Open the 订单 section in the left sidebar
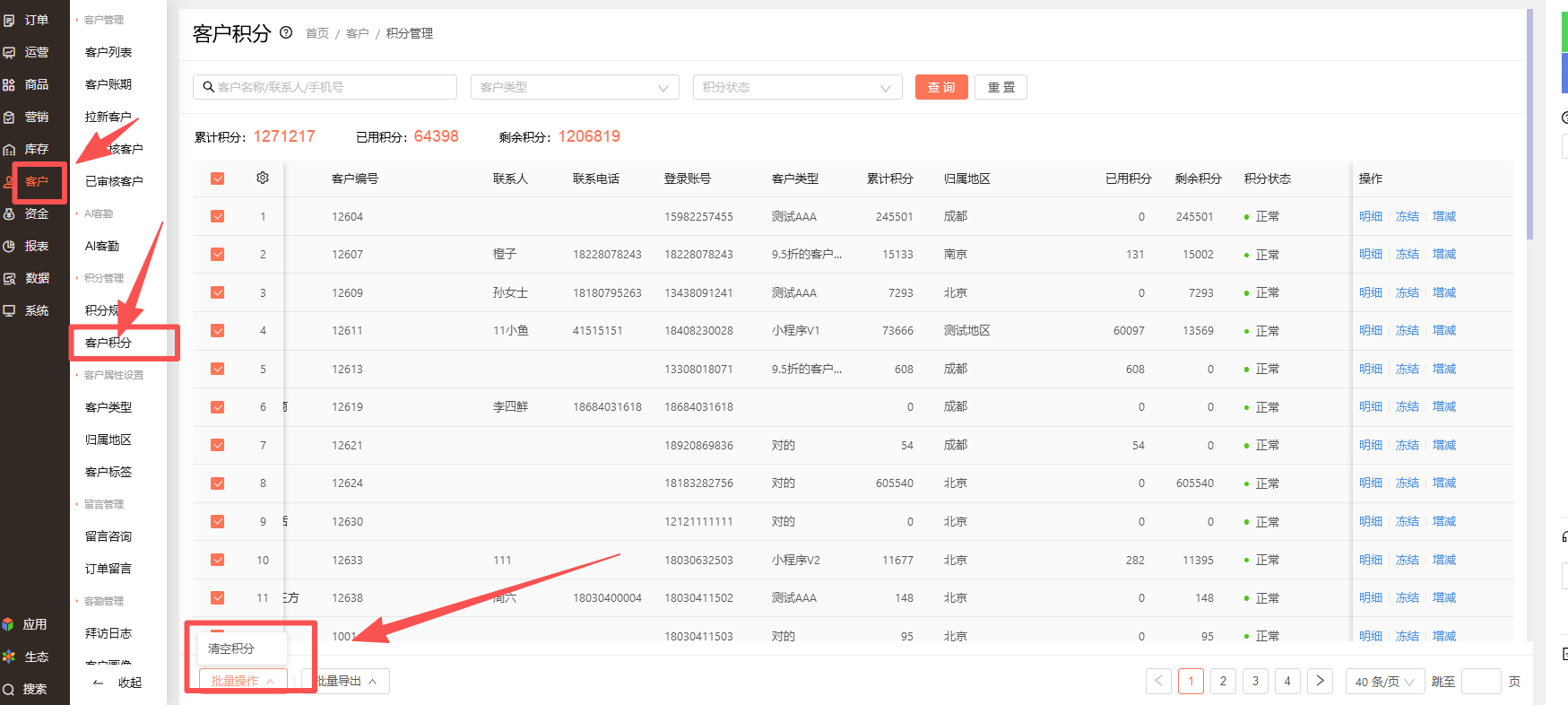 pos(26,20)
